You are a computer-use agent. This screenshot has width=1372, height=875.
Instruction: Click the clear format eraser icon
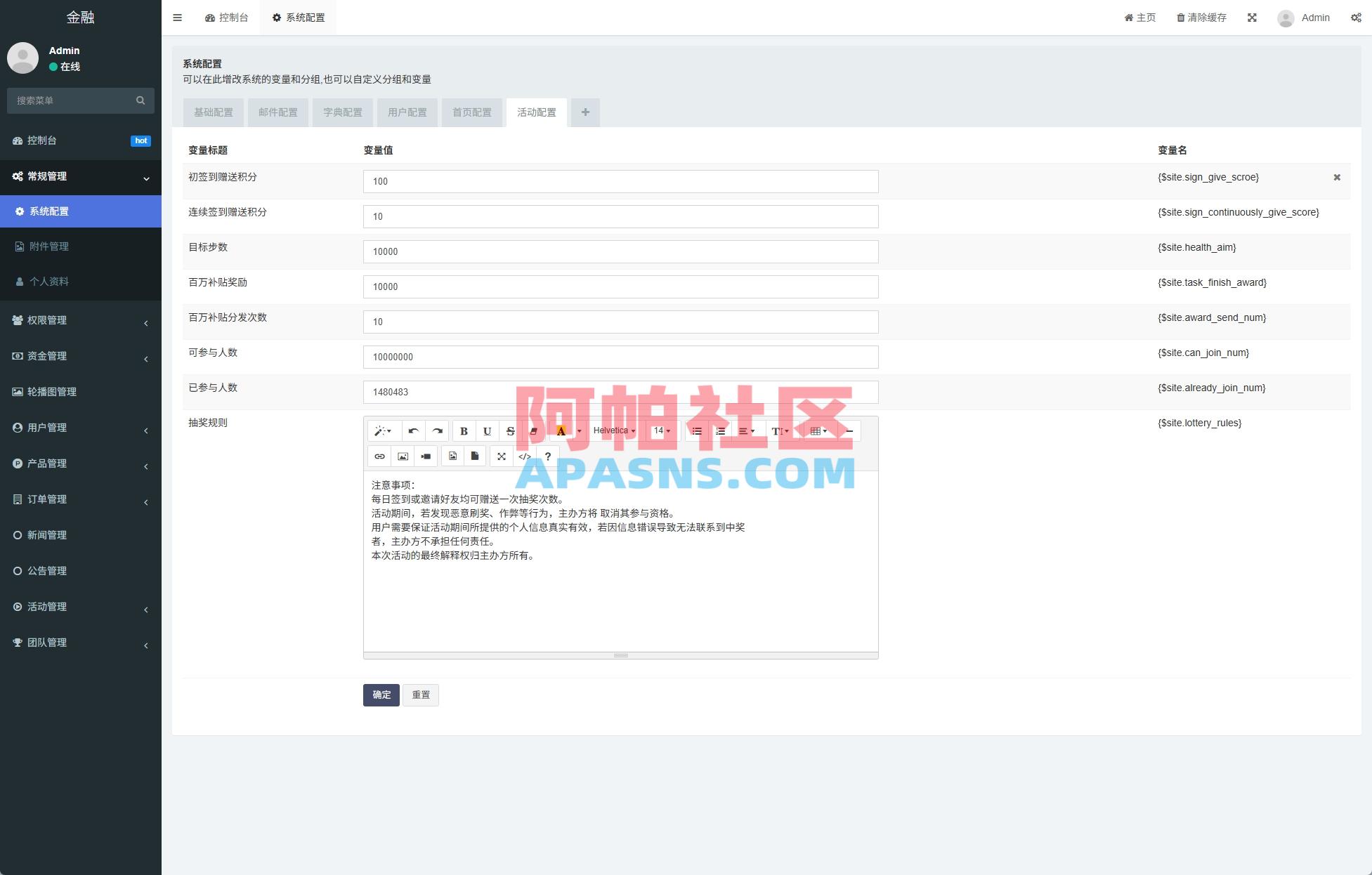[x=533, y=430]
